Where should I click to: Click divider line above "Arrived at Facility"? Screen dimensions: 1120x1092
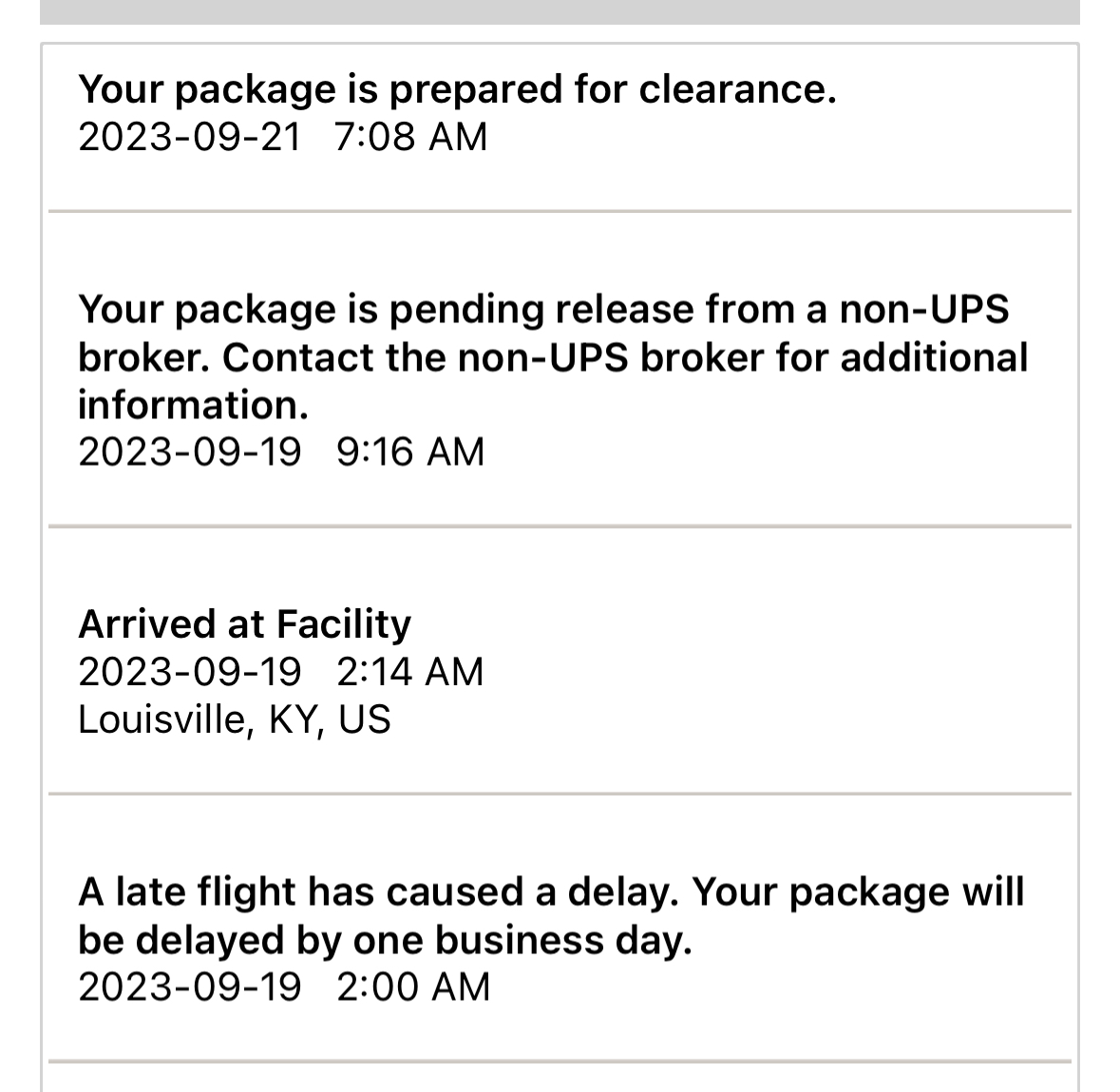pyautogui.click(x=560, y=526)
